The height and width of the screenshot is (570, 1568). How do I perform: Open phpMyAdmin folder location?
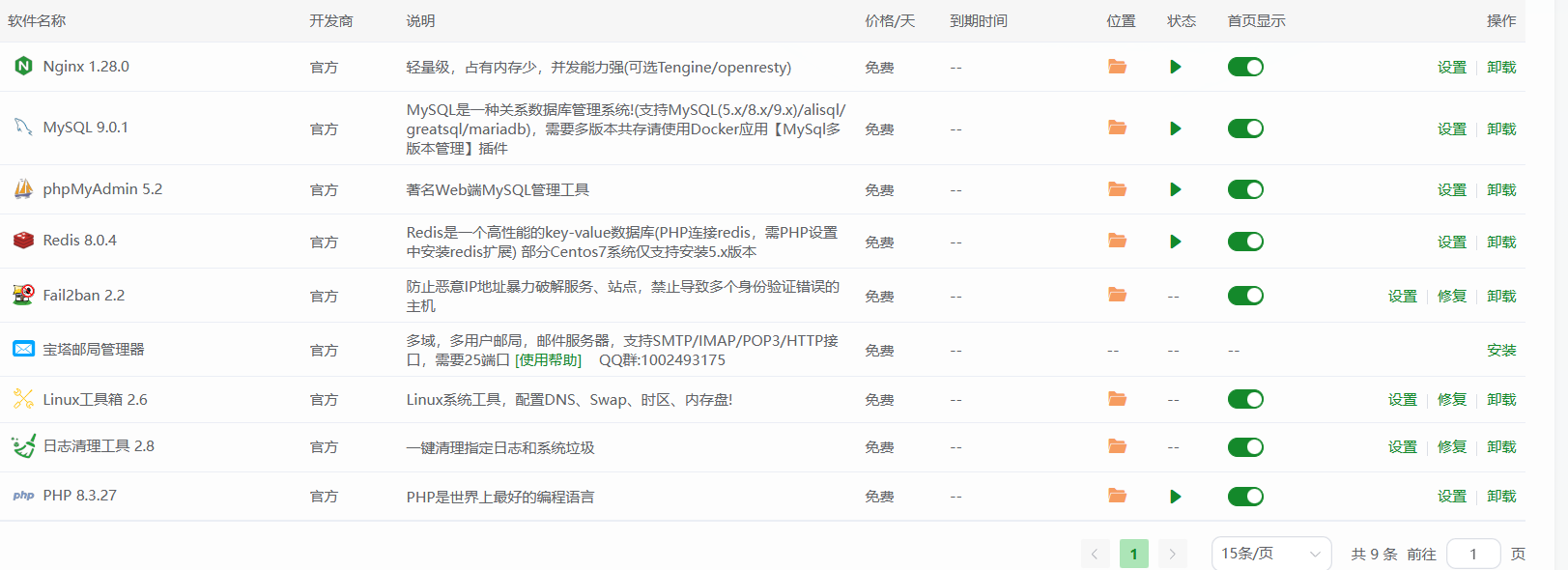pos(1118,189)
